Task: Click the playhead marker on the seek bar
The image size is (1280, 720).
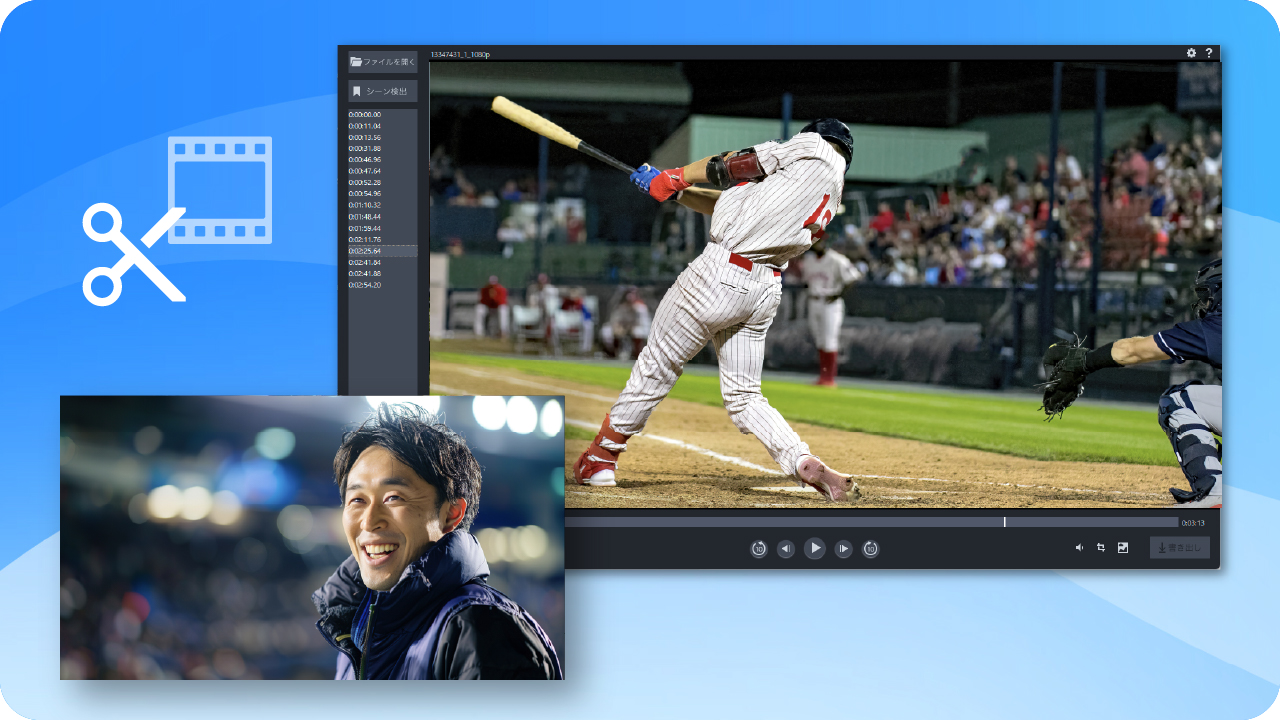Action: (1004, 522)
